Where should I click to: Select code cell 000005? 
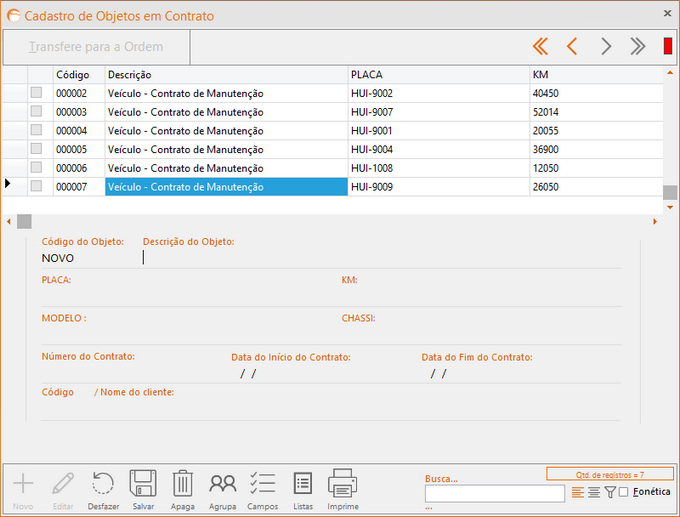(79, 149)
